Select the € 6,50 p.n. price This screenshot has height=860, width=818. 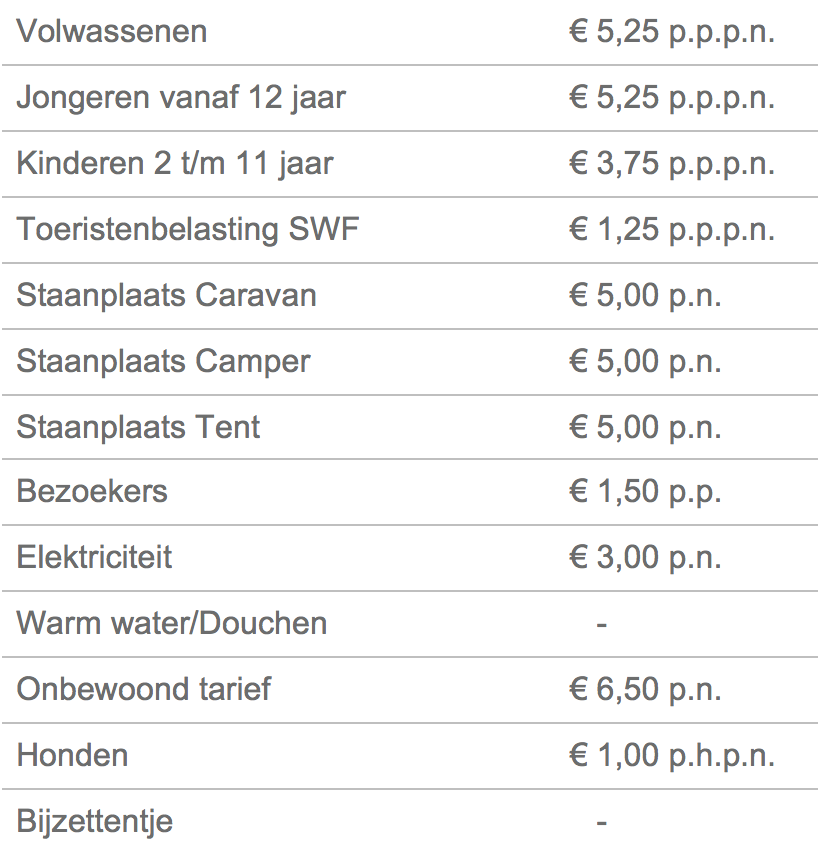click(645, 689)
